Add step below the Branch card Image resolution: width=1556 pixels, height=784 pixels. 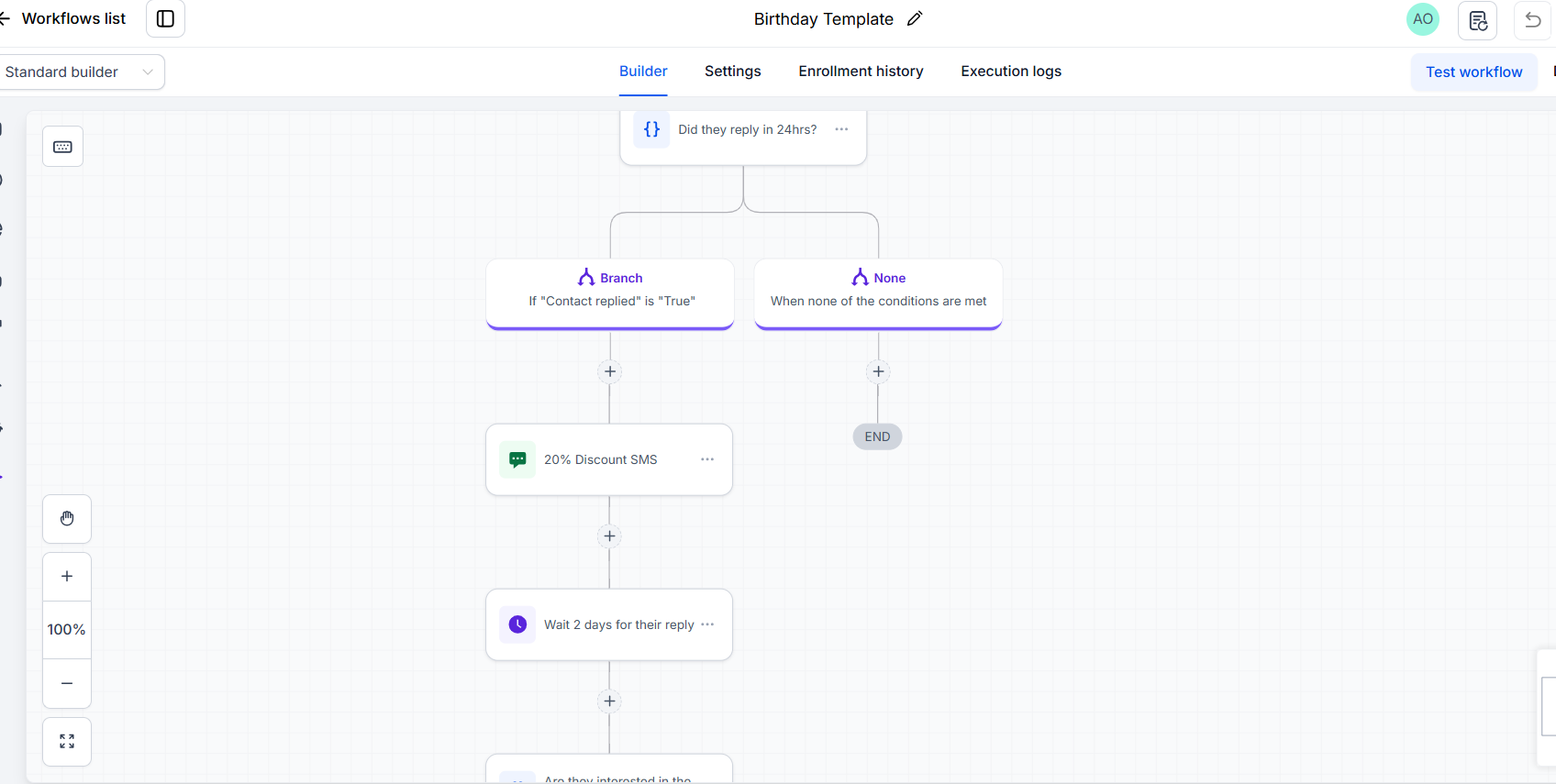pos(610,371)
